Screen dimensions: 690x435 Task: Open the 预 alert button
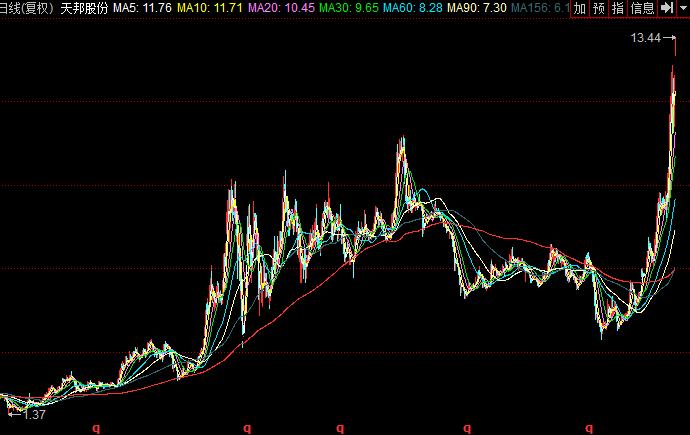click(x=598, y=8)
